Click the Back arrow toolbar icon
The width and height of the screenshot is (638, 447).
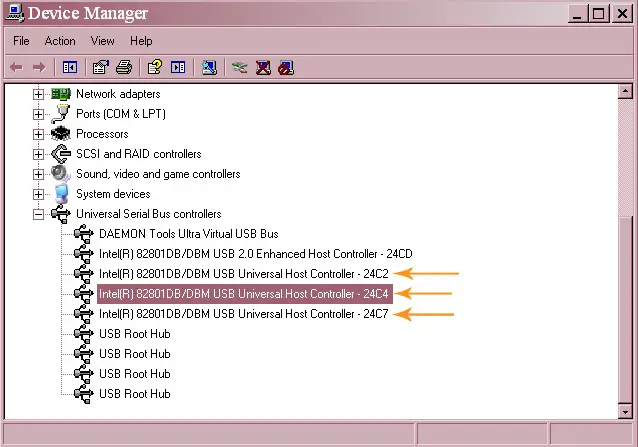pyautogui.click(x=16, y=67)
